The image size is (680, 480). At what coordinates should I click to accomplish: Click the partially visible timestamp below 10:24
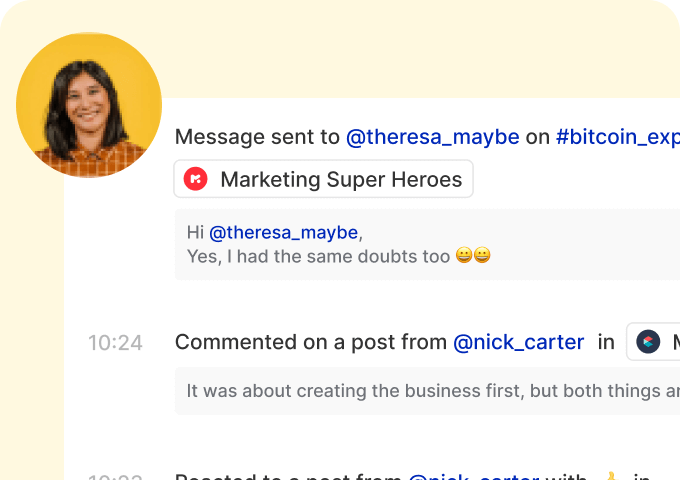pos(115,477)
